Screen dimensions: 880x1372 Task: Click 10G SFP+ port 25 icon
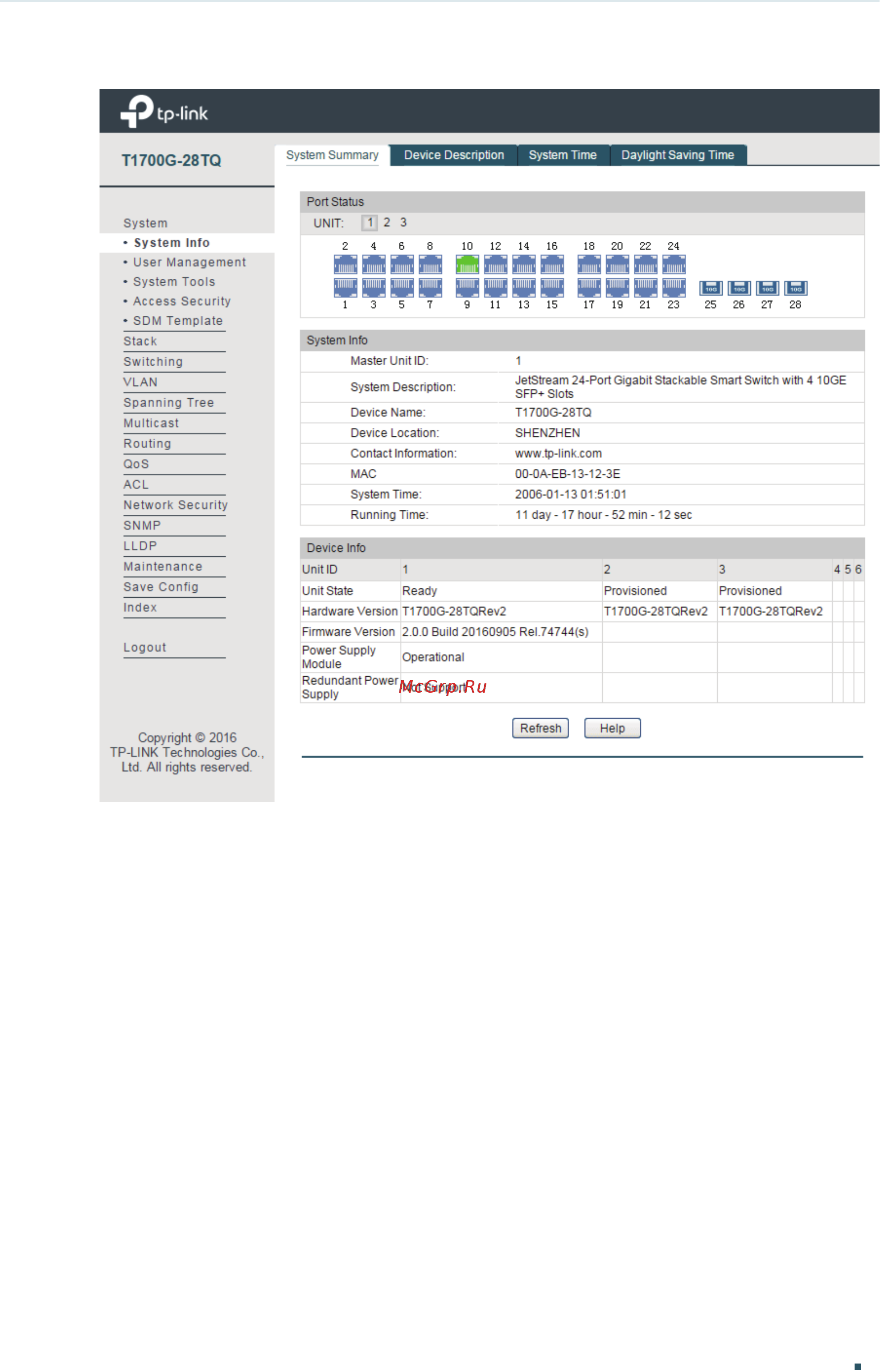(710, 288)
